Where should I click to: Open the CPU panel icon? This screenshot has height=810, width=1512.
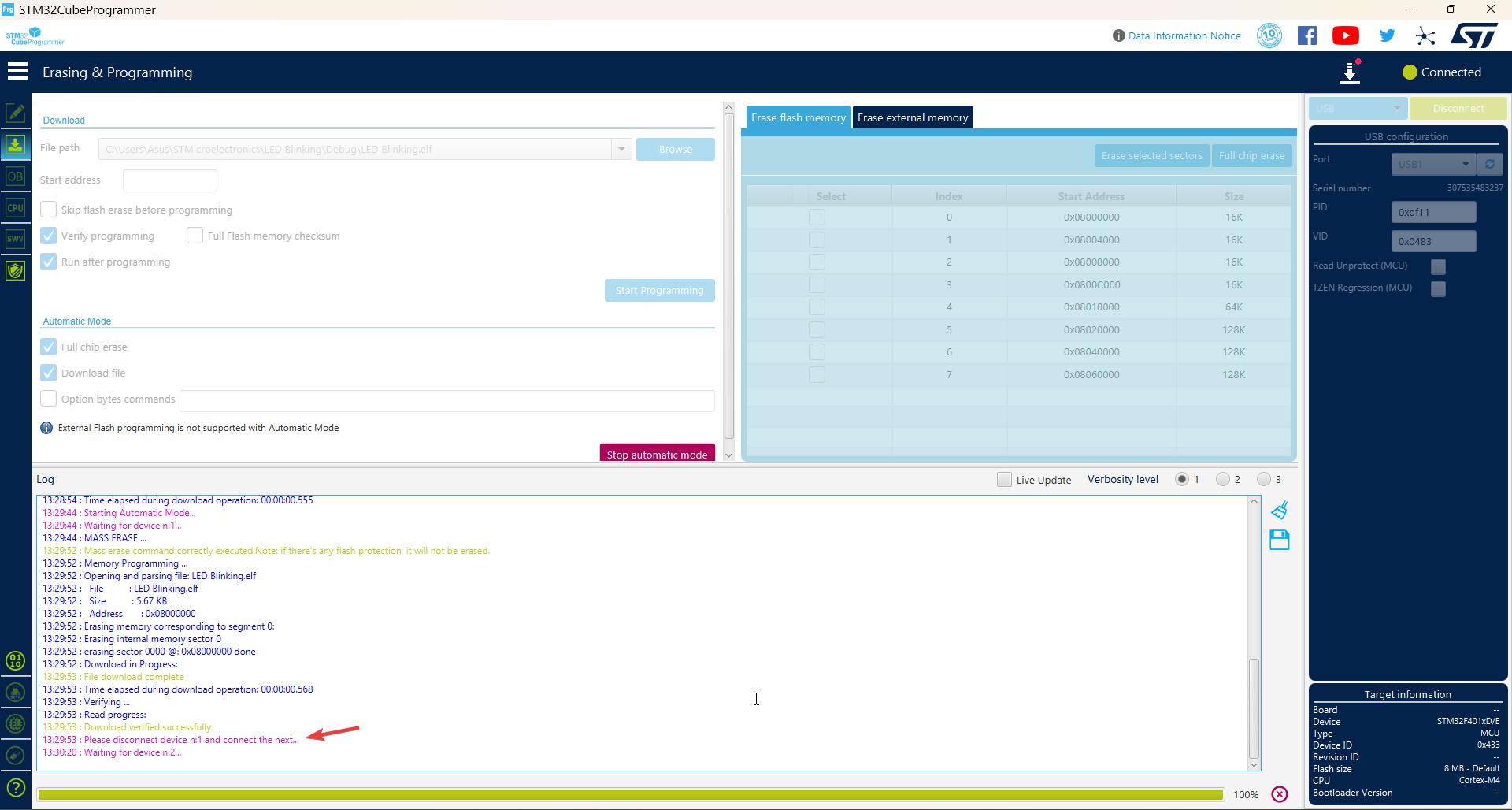coord(16,208)
